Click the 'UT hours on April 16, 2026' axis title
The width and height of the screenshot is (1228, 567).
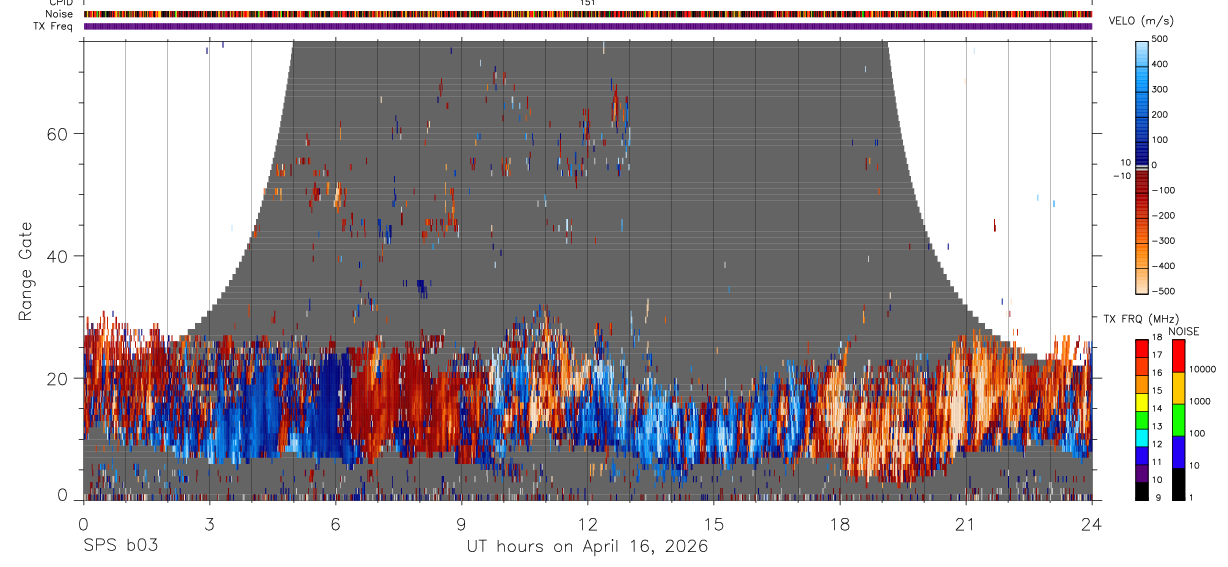coord(587,547)
